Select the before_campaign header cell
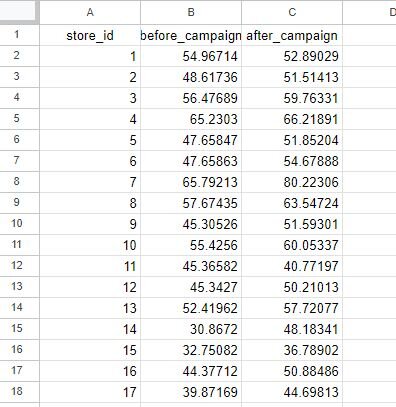Screen dimensions: 396x407 click(191, 35)
